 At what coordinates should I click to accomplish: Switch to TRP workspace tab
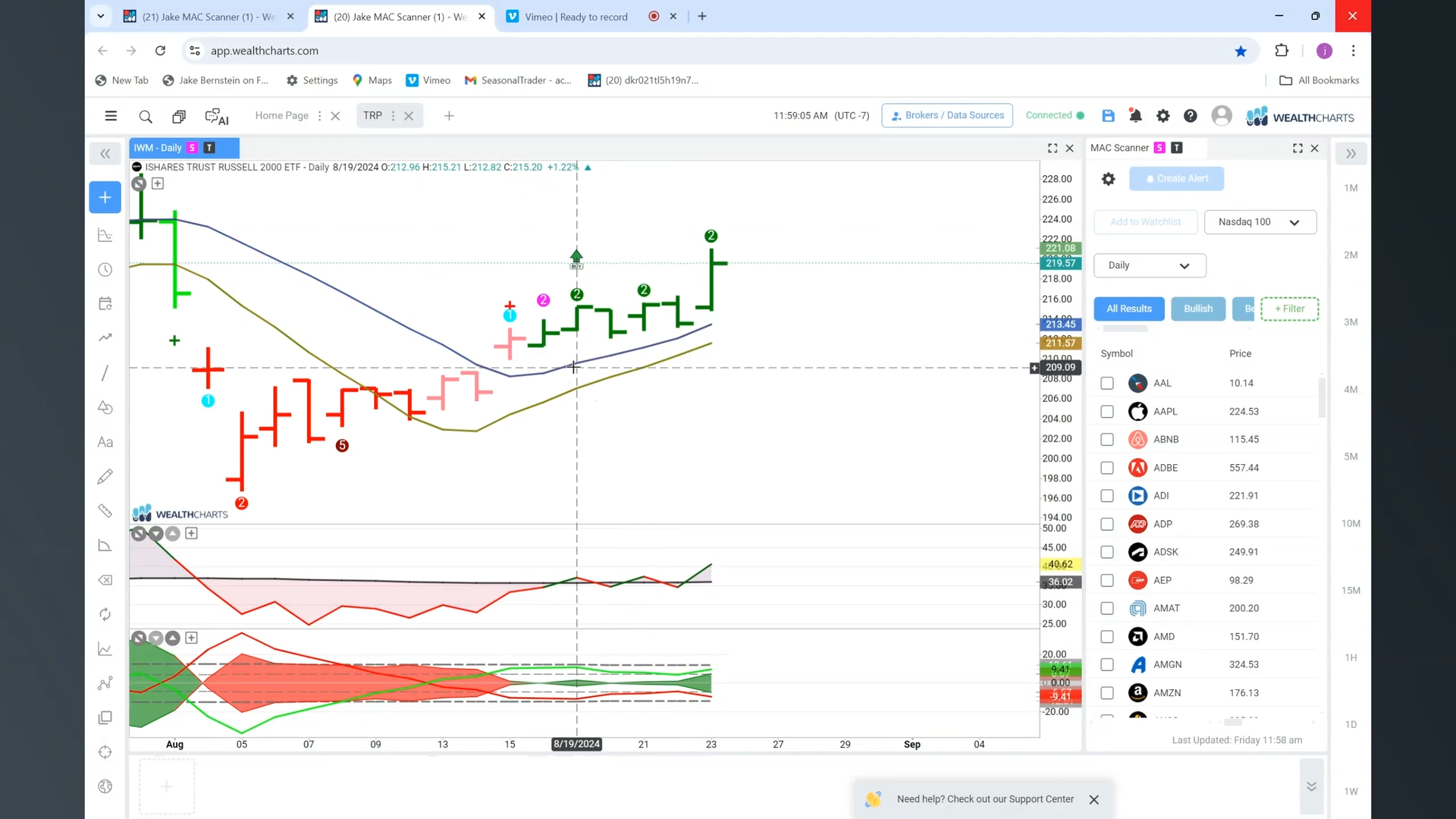pos(372,116)
